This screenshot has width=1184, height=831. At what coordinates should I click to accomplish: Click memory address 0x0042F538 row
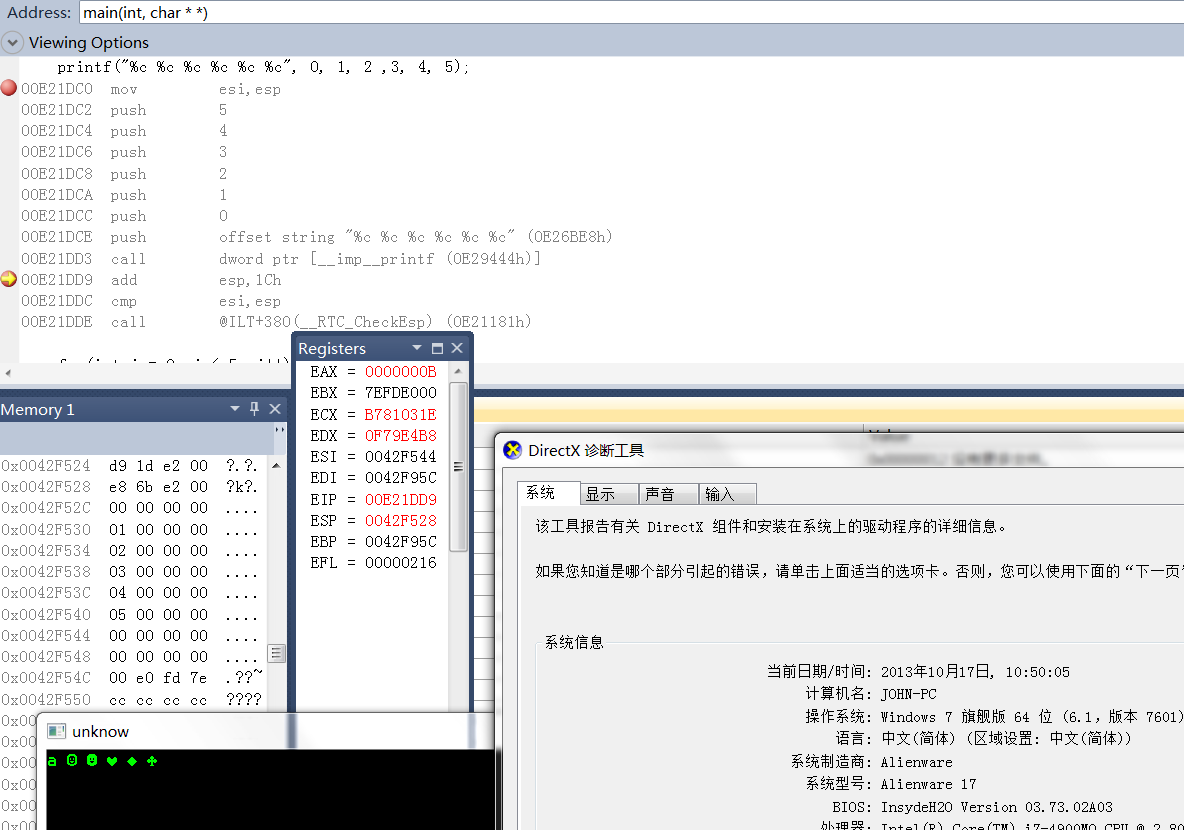tap(132, 572)
